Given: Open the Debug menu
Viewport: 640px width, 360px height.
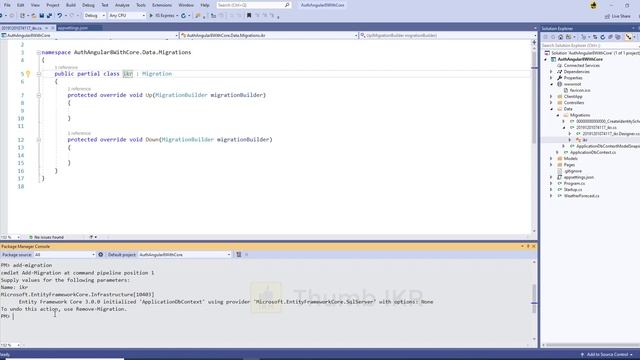Looking at the screenshot, I should (x=88, y=5).
